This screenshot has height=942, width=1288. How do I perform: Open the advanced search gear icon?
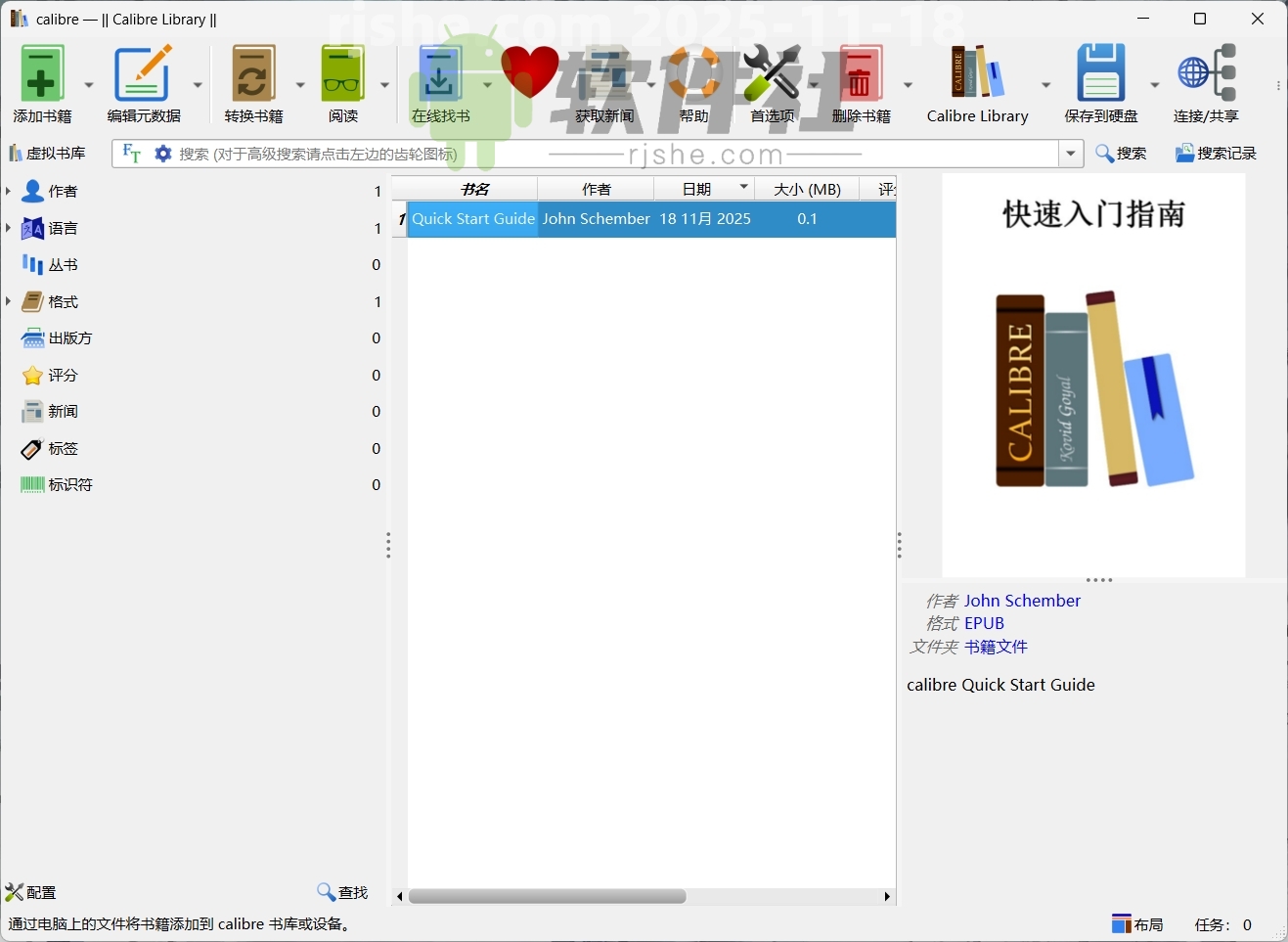(x=162, y=153)
